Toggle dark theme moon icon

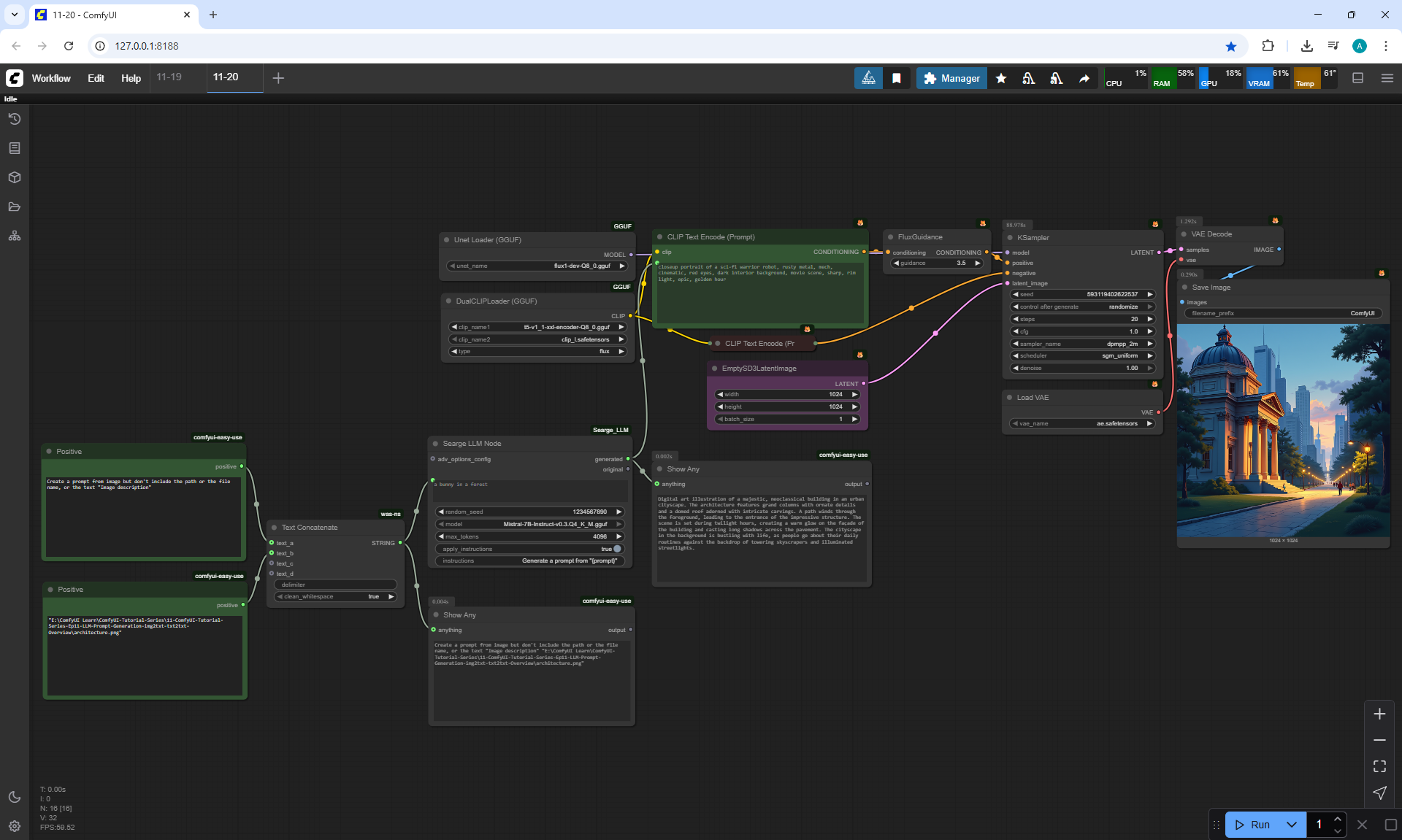[x=15, y=797]
